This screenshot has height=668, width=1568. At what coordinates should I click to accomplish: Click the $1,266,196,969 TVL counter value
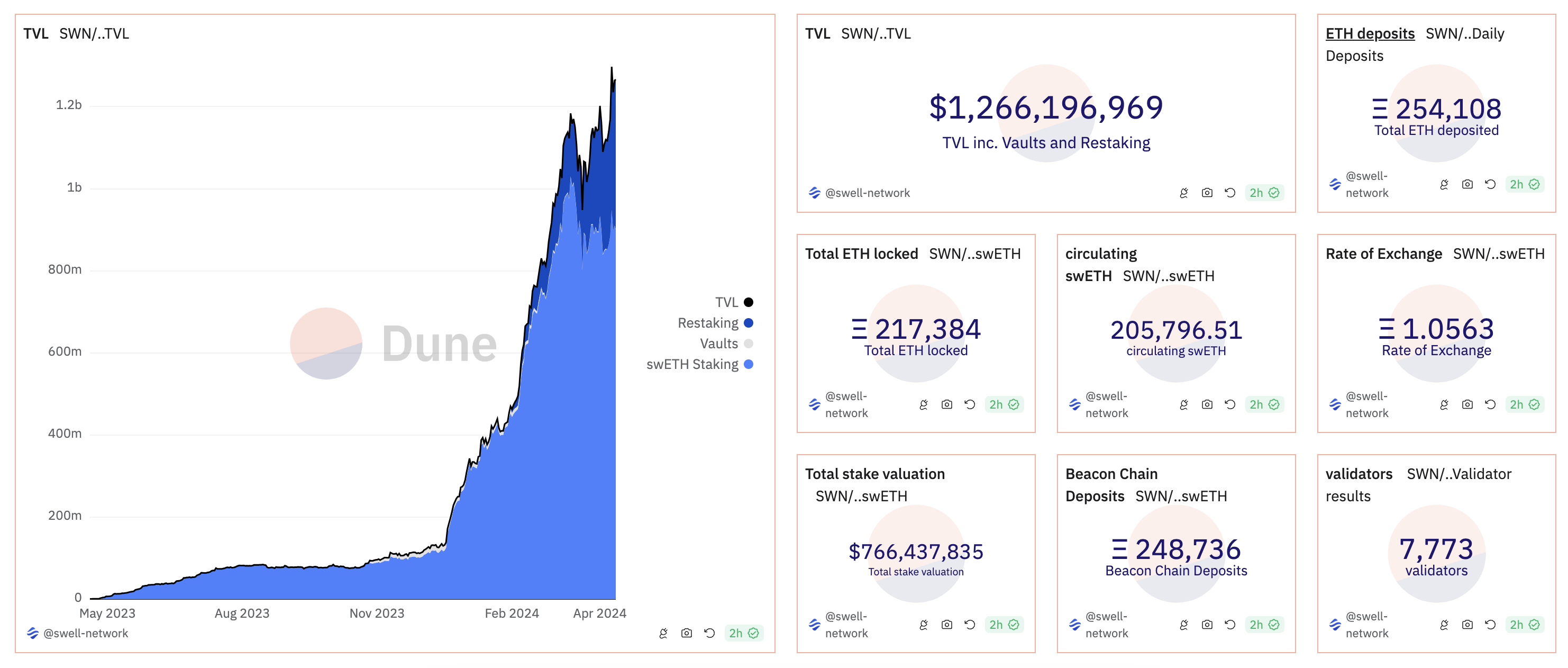[x=1046, y=108]
